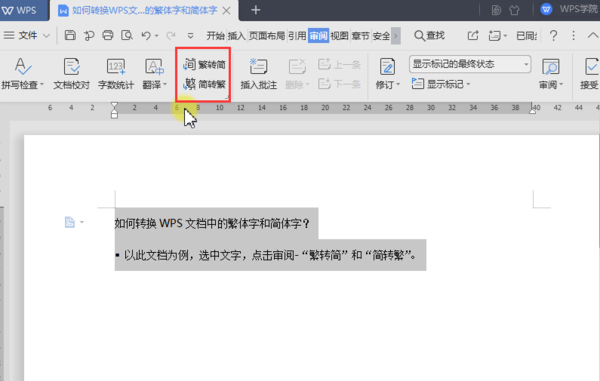Click the 查找 search button
The height and width of the screenshot is (381, 600).
(429, 36)
